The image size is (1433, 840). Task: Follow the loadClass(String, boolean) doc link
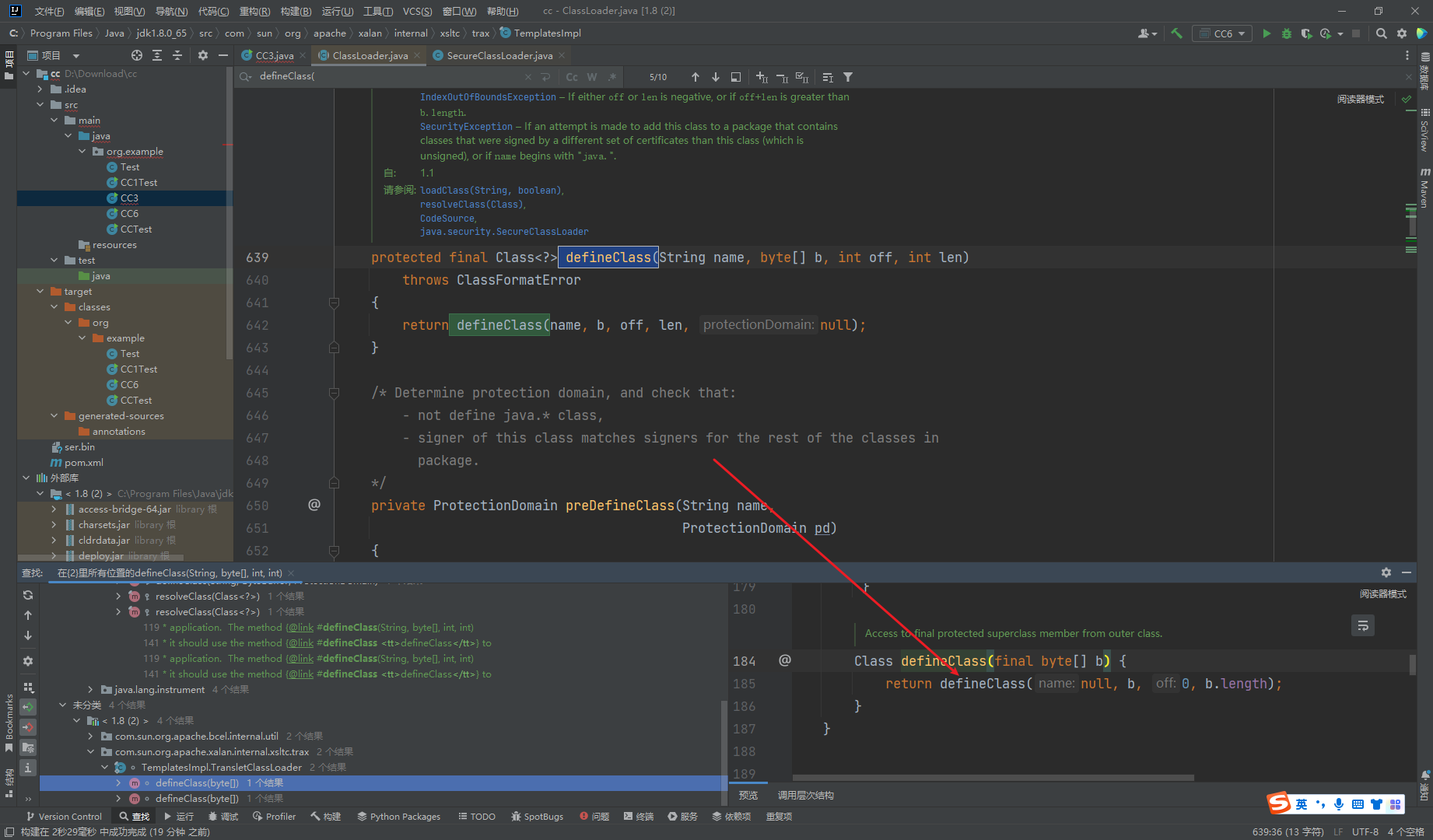pos(490,191)
